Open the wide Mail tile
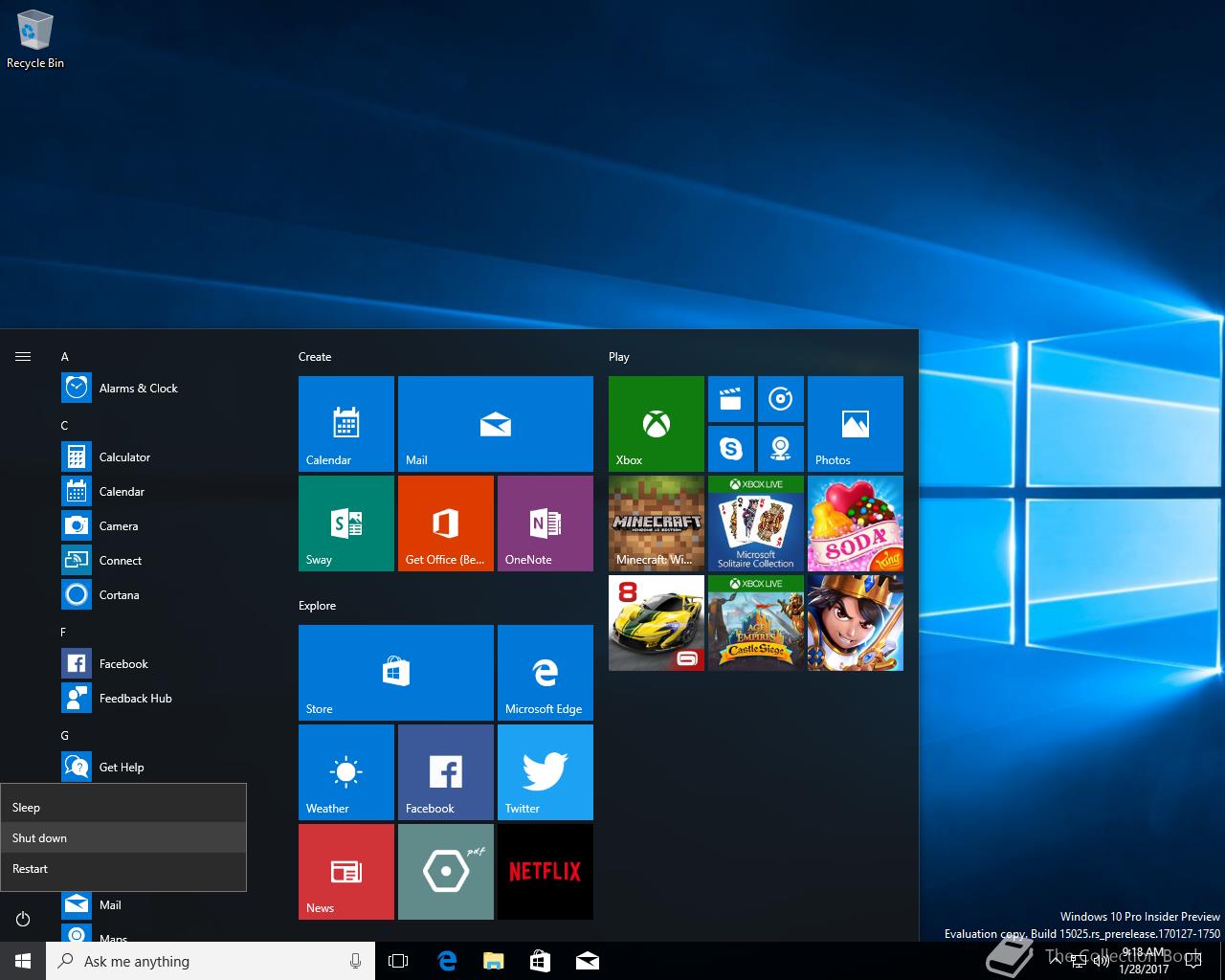 (x=496, y=424)
